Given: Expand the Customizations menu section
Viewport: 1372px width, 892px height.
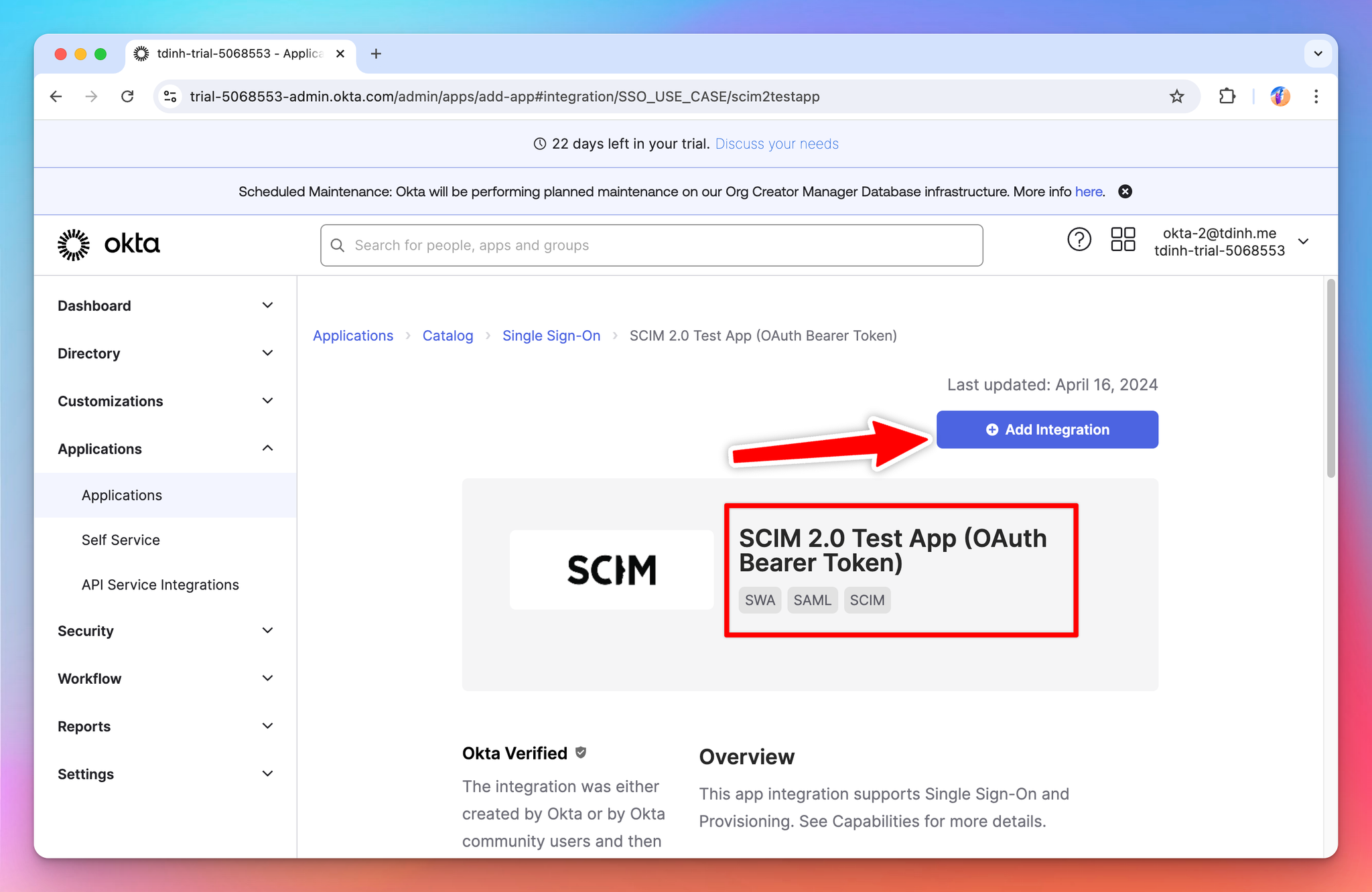Looking at the screenshot, I should [165, 401].
